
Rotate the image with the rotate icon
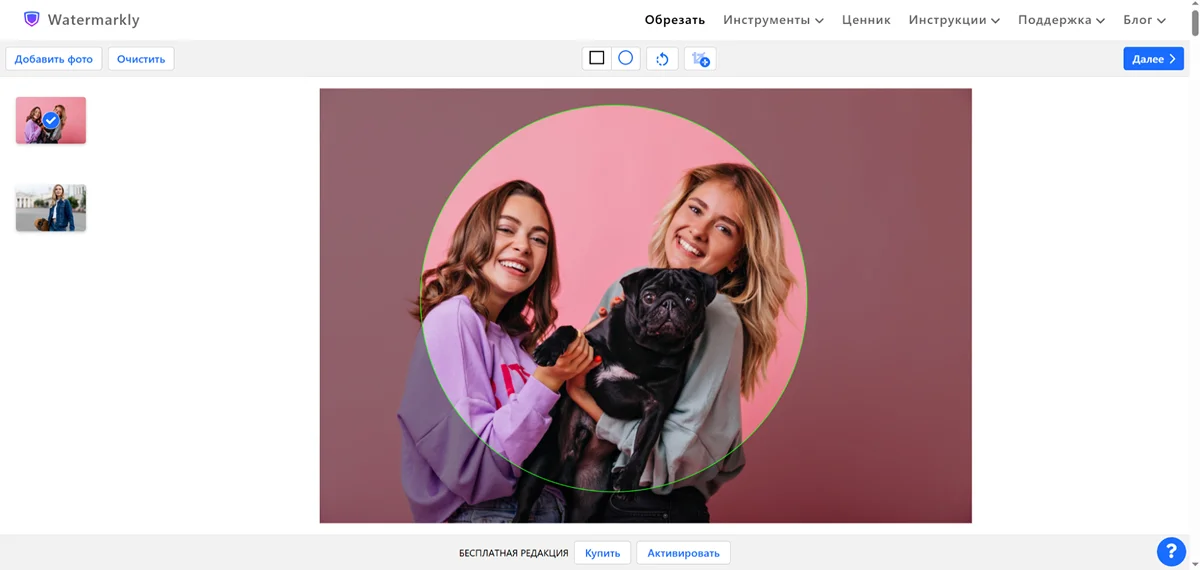(x=662, y=59)
